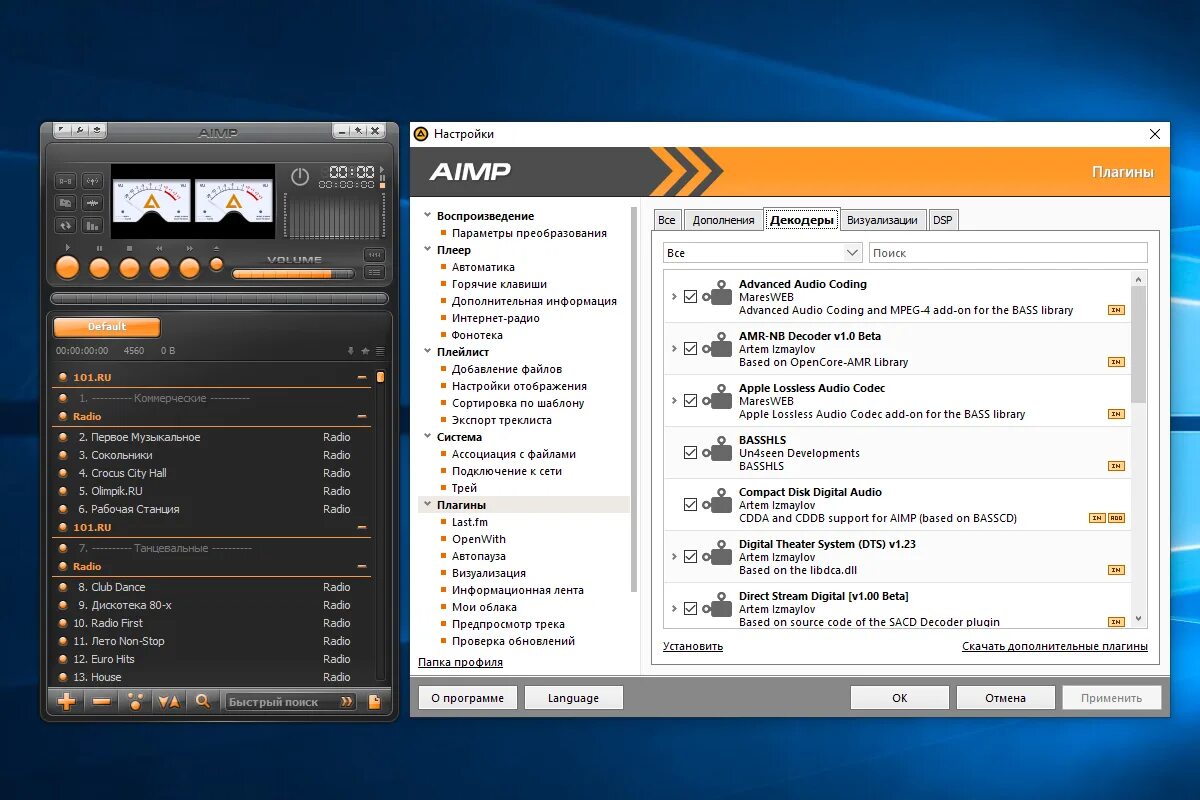1200x800 pixels.
Task: Switch to the Дополнения tab
Action: [723, 220]
